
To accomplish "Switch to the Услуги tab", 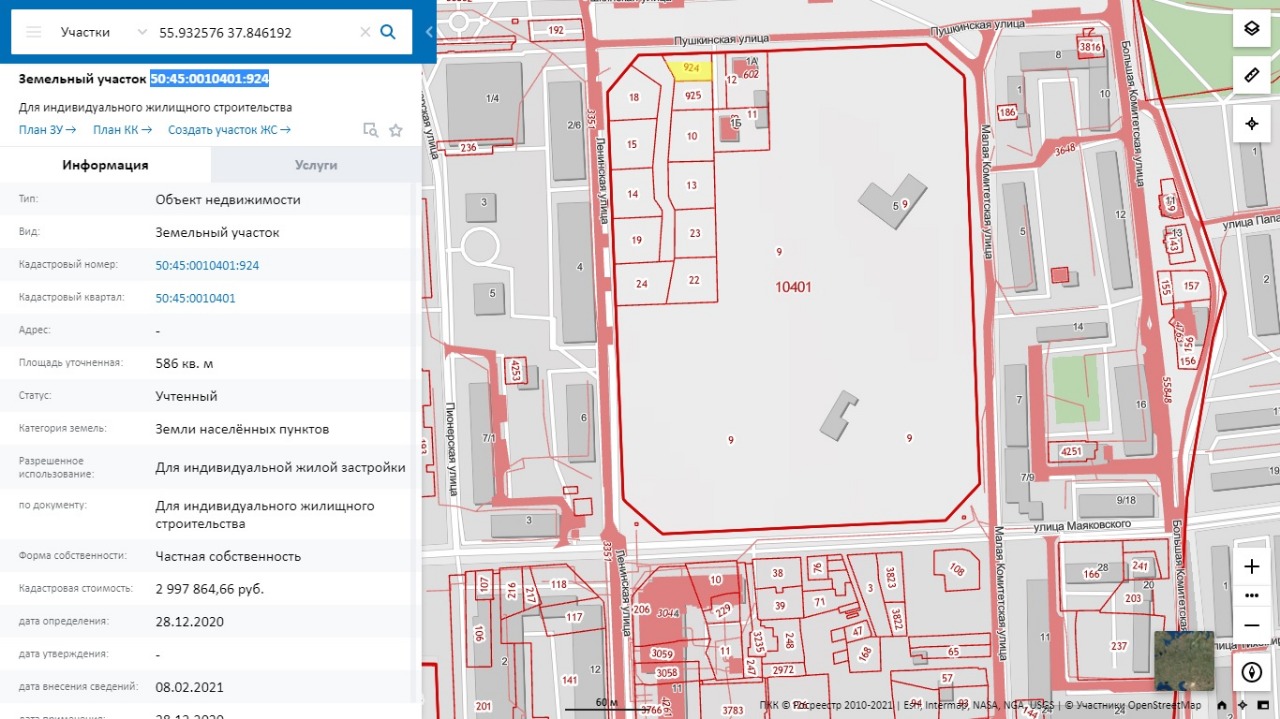I will 316,165.
